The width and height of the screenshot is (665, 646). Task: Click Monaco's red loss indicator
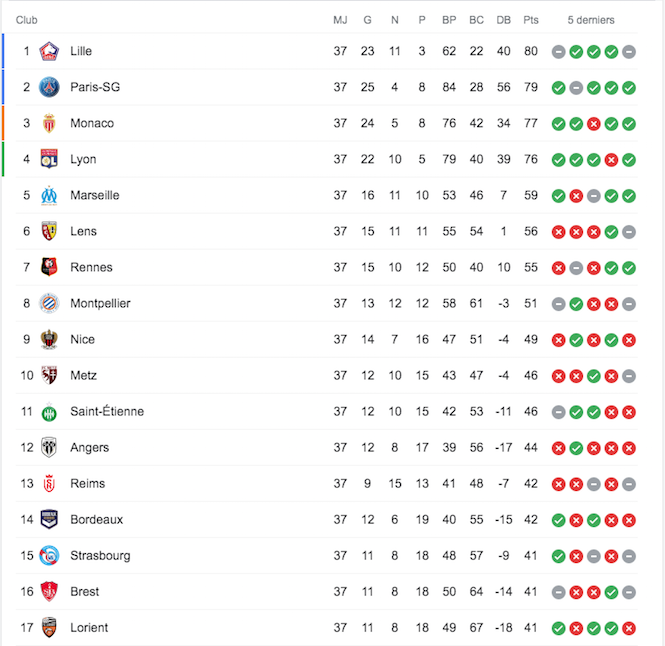click(x=593, y=124)
